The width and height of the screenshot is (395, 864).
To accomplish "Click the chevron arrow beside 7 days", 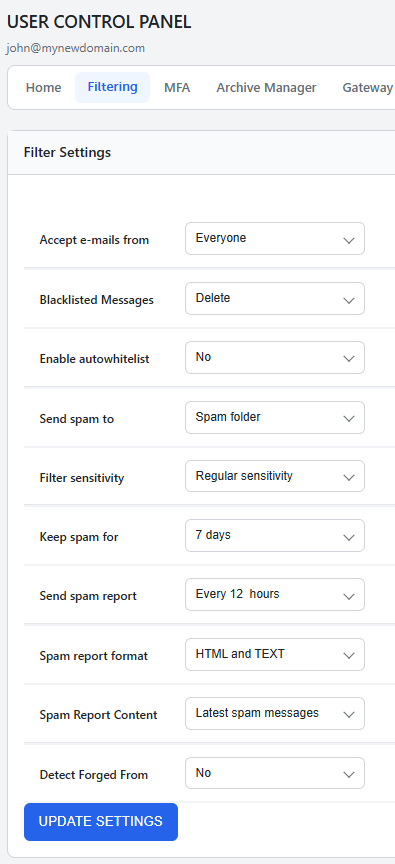I will tap(348, 537).
